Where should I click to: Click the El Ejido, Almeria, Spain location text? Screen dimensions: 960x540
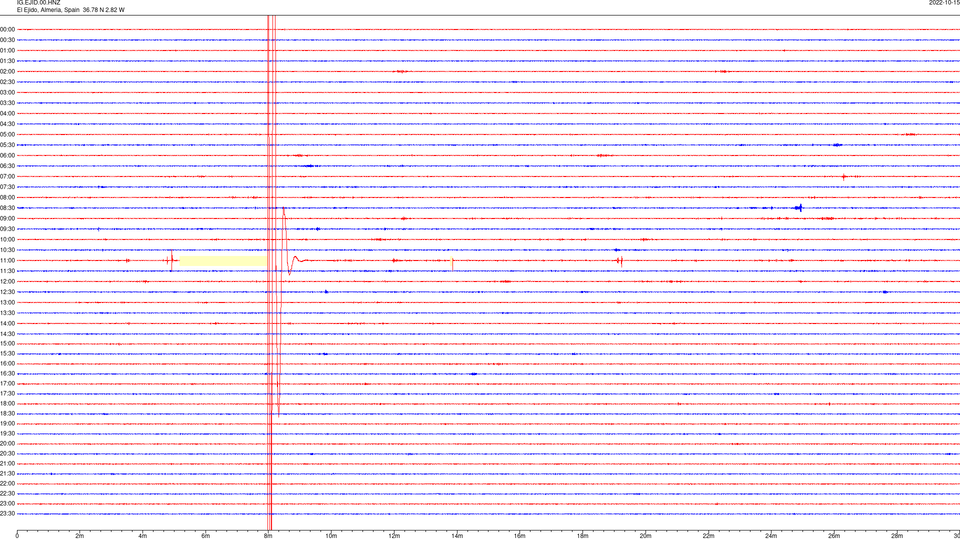[x=48, y=10]
